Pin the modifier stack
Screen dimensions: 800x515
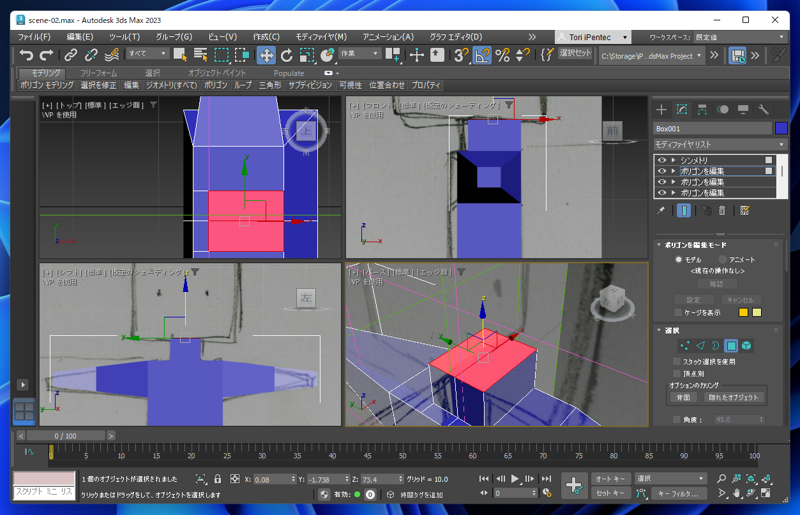coord(661,210)
